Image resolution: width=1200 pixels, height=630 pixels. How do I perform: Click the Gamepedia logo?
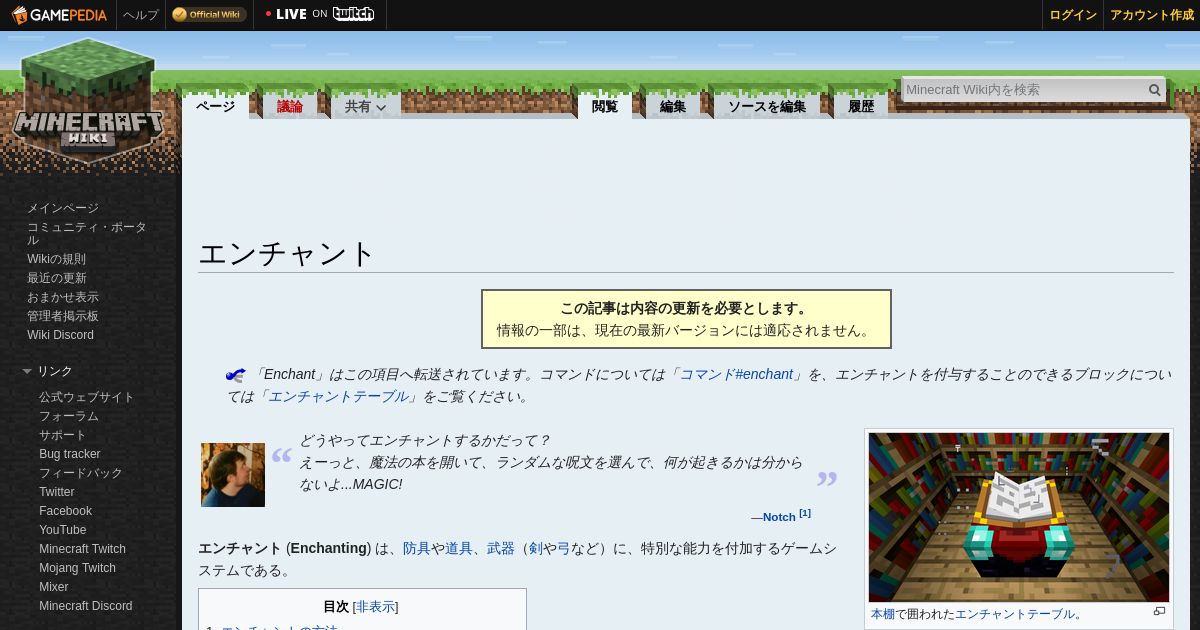tap(59, 15)
